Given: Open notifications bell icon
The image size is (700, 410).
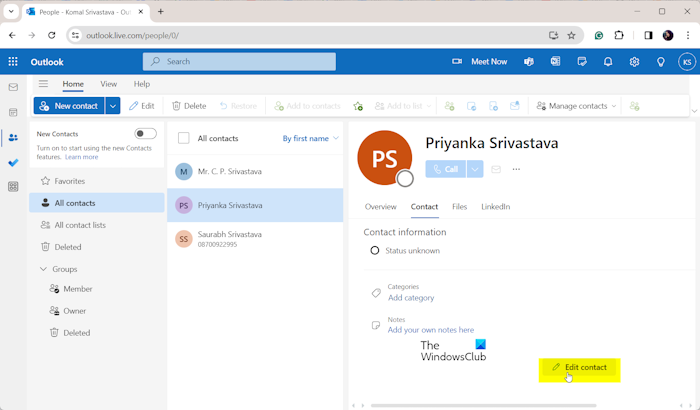Looking at the screenshot, I should coord(608,62).
